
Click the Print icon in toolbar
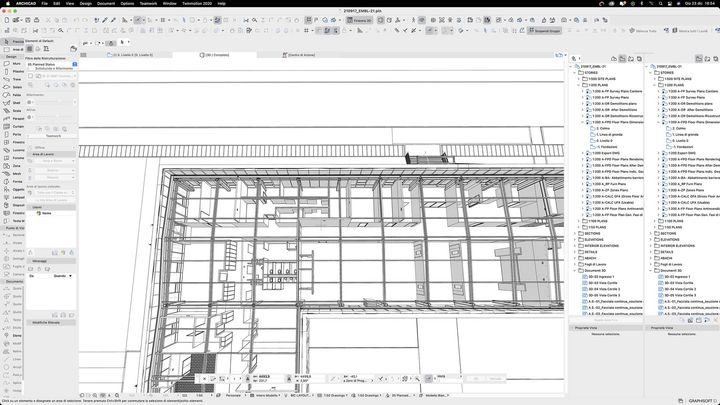tap(37, 20)
